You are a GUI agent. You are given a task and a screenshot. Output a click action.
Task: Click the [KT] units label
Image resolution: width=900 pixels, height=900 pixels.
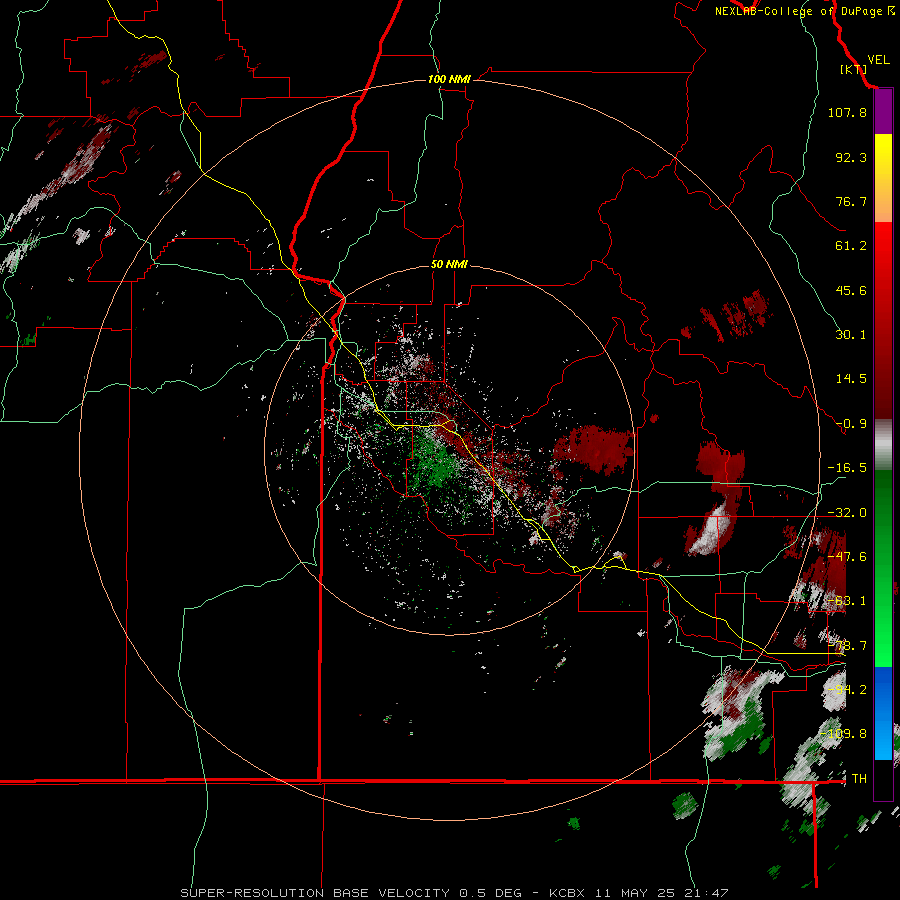click(853, 69)
